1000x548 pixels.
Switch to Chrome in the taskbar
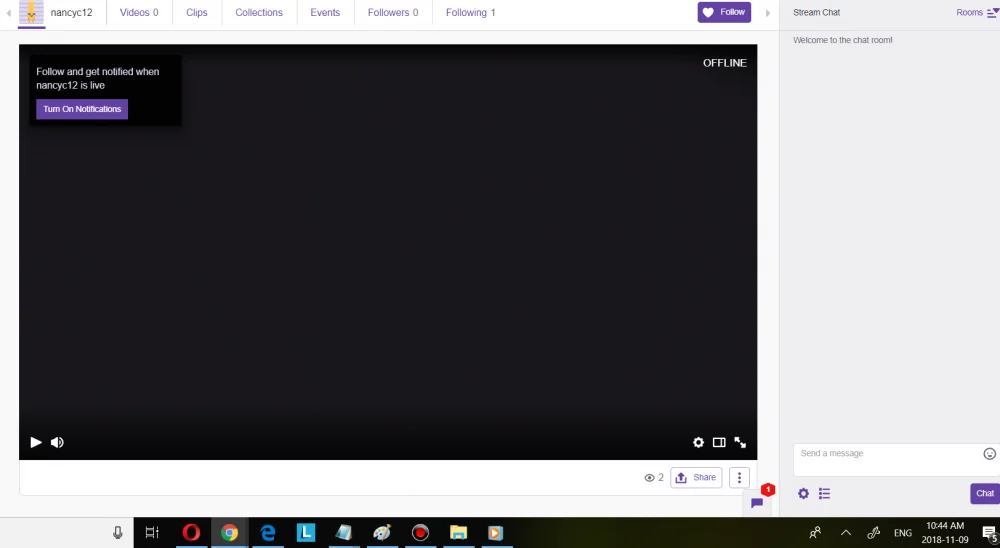pos(230,533)
